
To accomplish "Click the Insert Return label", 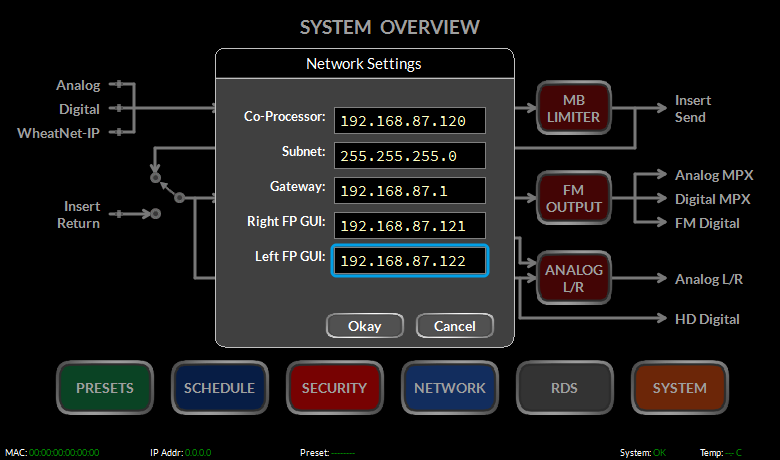I will [x=79, y=214].
